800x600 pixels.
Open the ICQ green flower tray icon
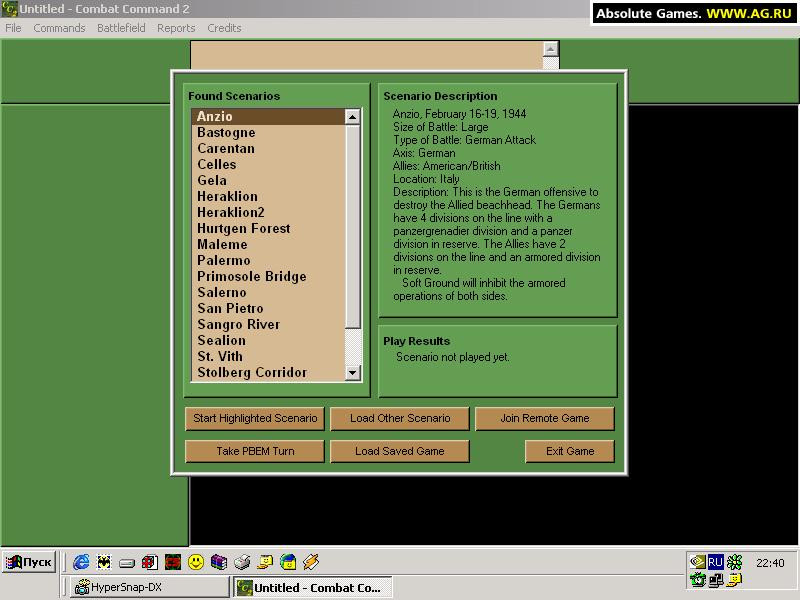click(x=735, y=562)
